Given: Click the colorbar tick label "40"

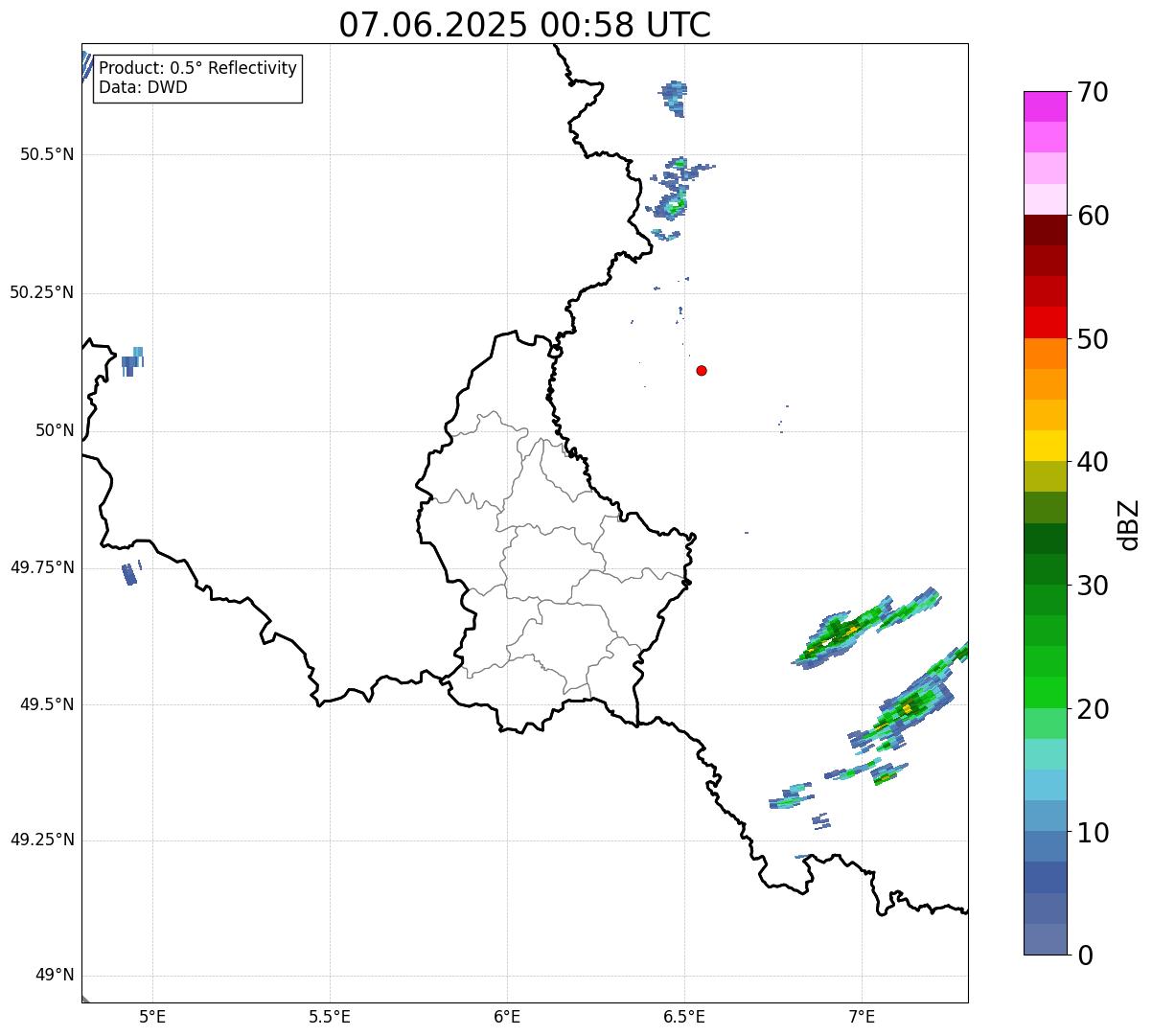Looking at the screenshot, I should [1092, 462].
